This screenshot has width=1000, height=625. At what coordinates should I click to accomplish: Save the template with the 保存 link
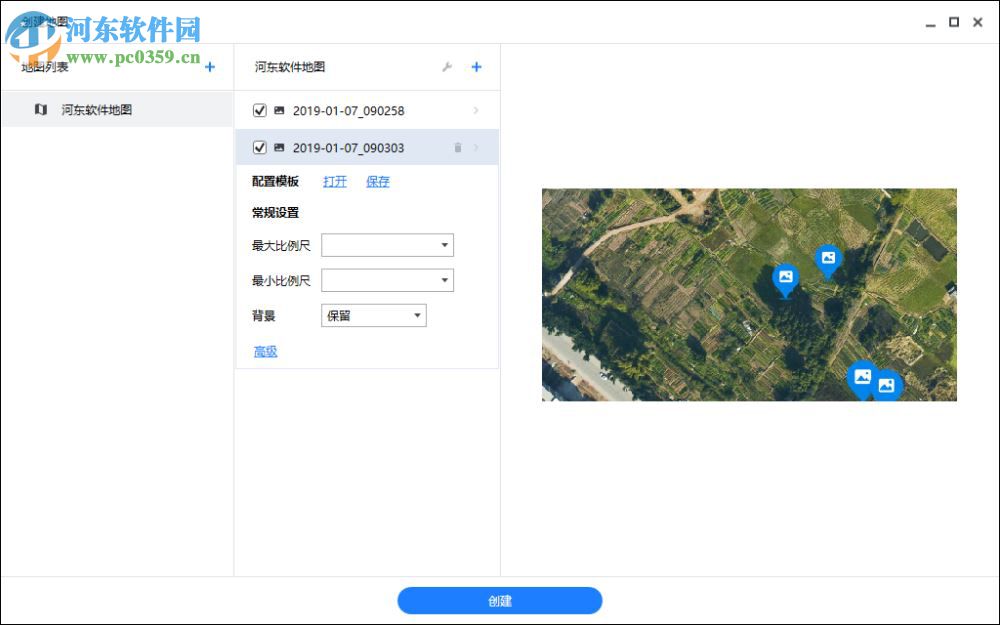377,182
